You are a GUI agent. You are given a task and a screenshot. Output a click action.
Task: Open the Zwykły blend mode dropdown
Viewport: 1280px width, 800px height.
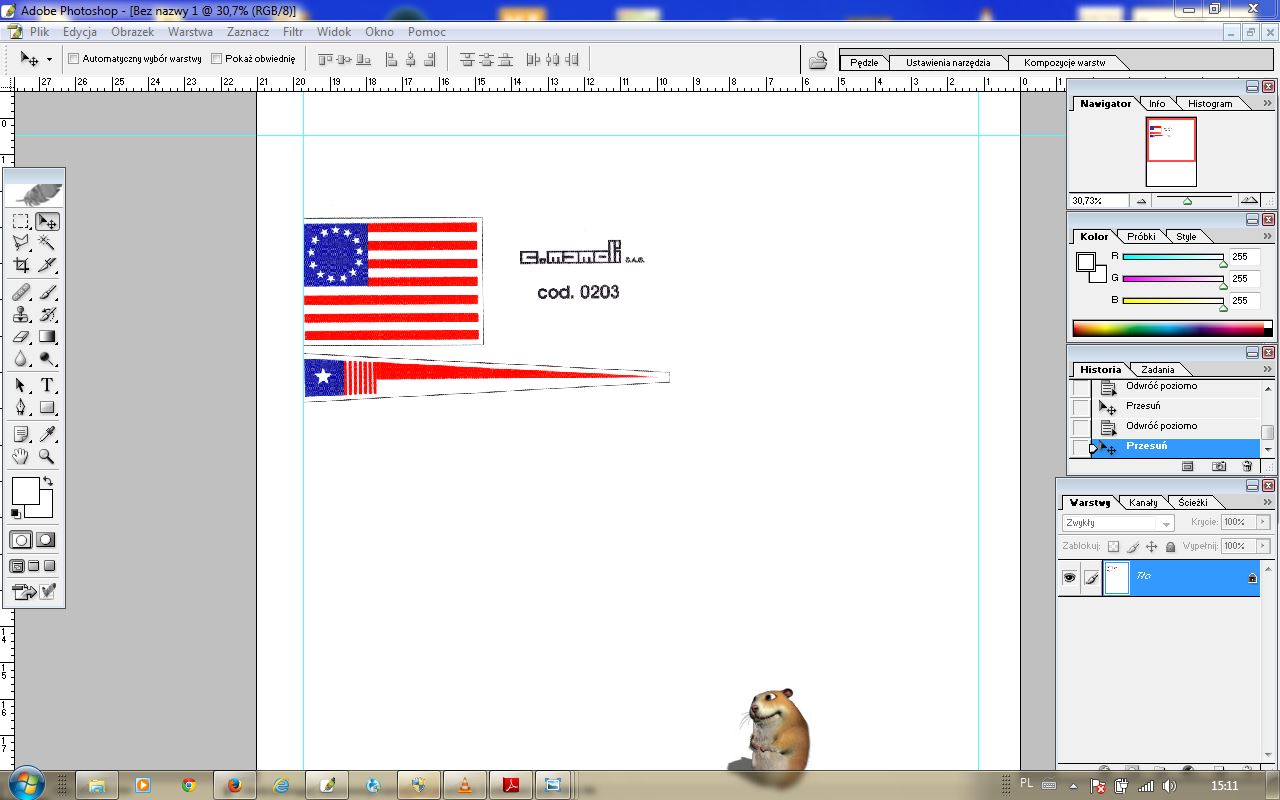pyautogui.click(x=1118, y=523)
